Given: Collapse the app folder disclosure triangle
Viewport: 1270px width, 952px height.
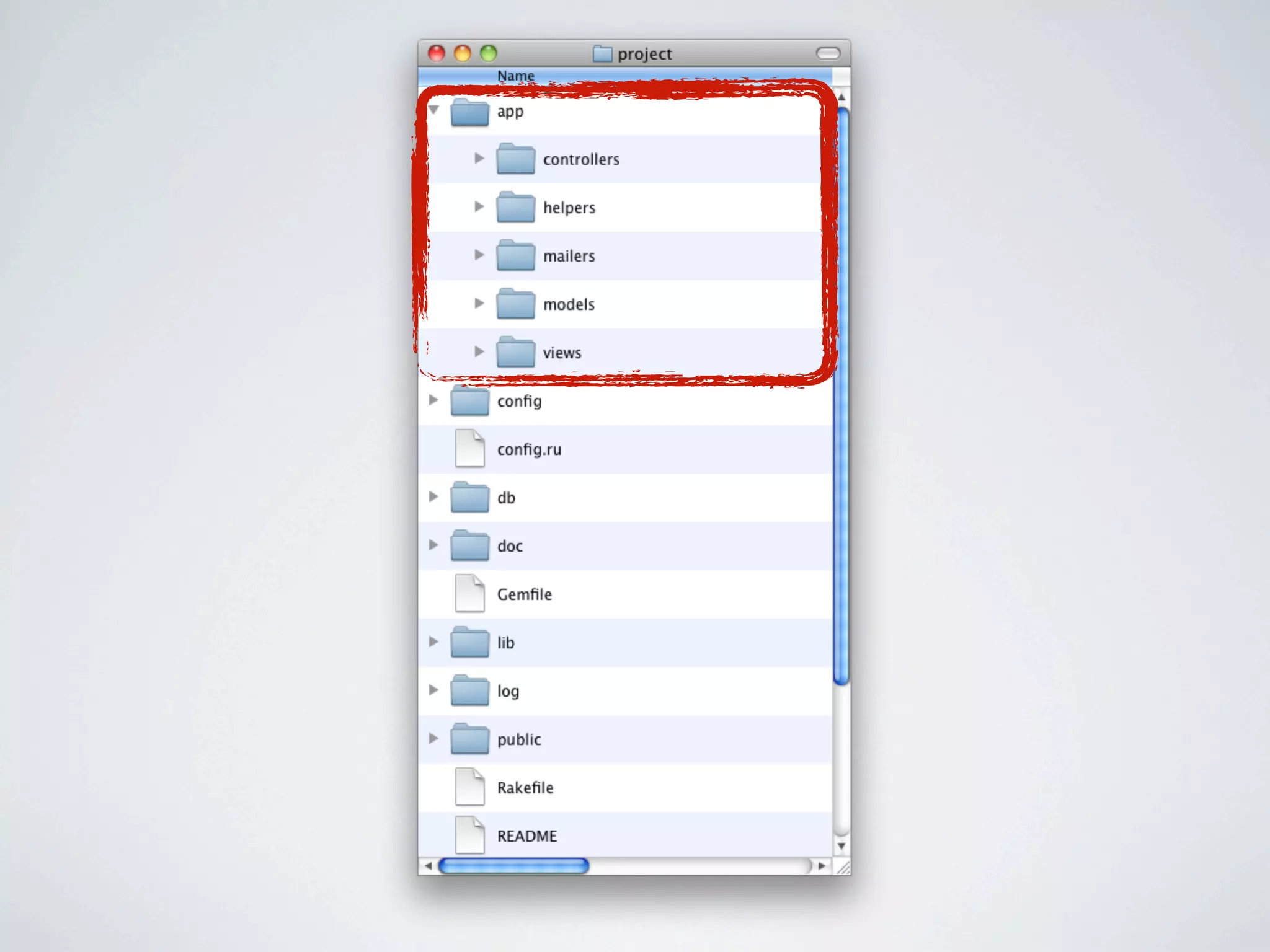Looking at the screenshot, I should pyautogui.click(x=434, y=110).
